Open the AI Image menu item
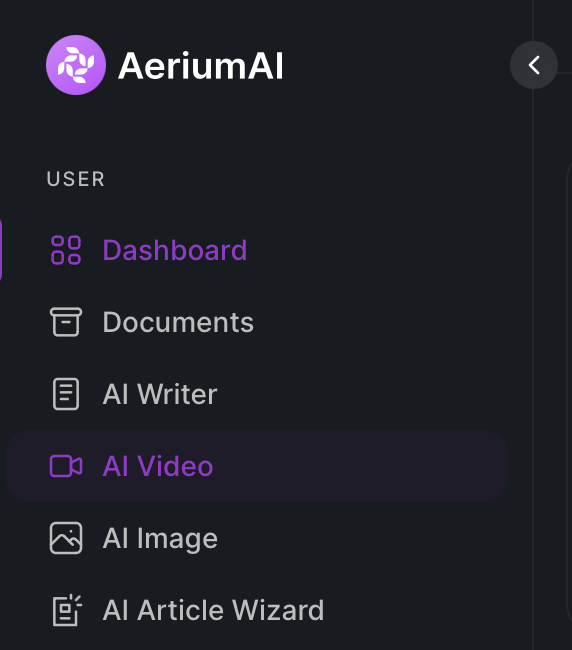The image size is (572, 650). (160, 538)
